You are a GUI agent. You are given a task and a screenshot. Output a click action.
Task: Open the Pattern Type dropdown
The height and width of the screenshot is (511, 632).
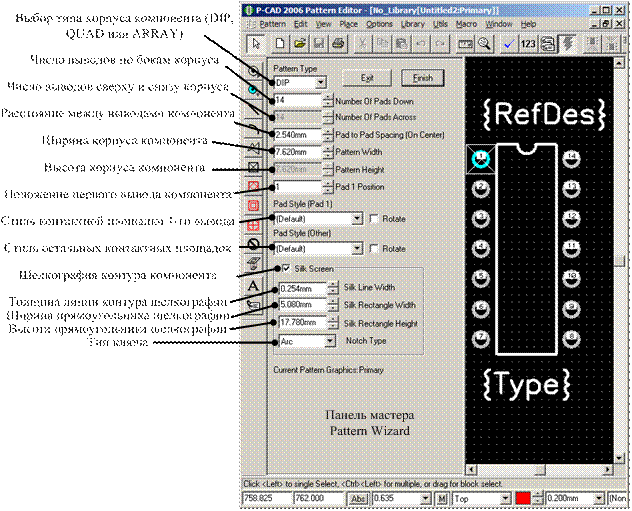click(320, 83)
